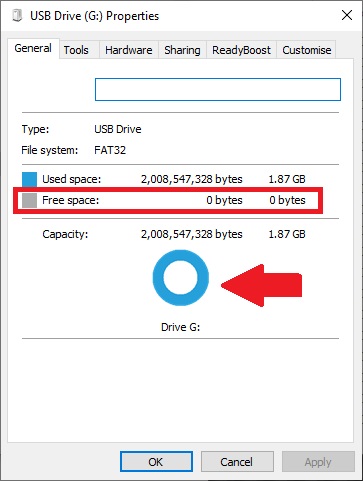Confirm with the OK button

click(x=156, y=462)
